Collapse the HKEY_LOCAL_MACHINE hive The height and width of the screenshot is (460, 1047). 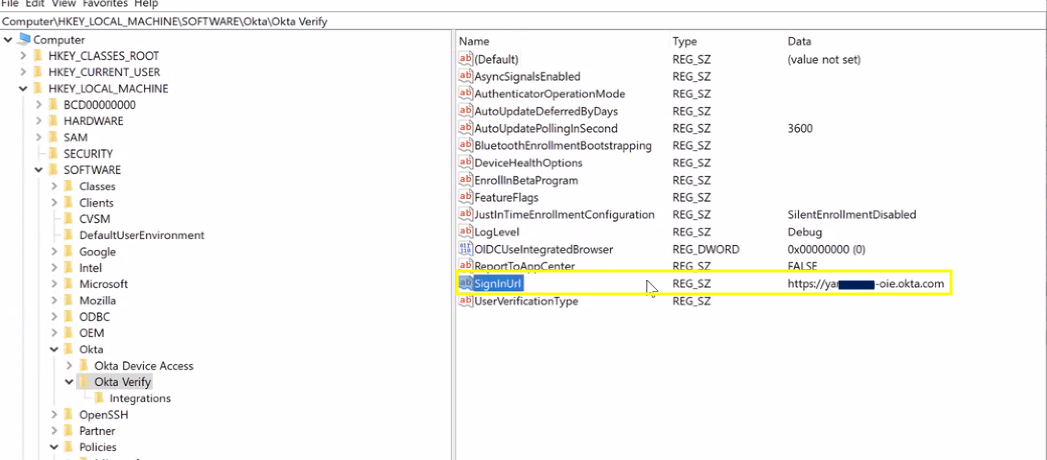click(23, 88)
